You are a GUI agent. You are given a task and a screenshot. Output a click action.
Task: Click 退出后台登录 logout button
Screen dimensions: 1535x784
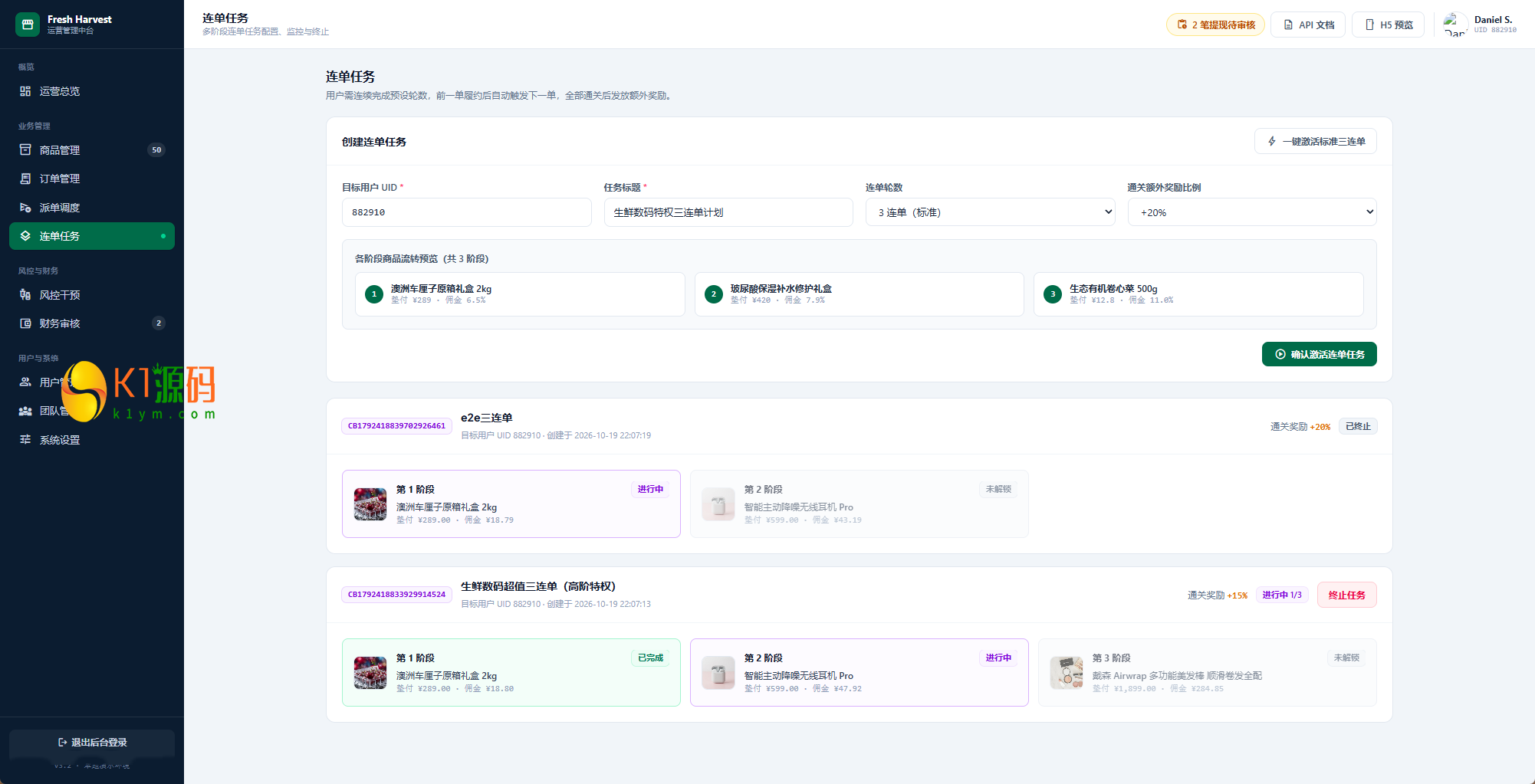click(92, 743)
